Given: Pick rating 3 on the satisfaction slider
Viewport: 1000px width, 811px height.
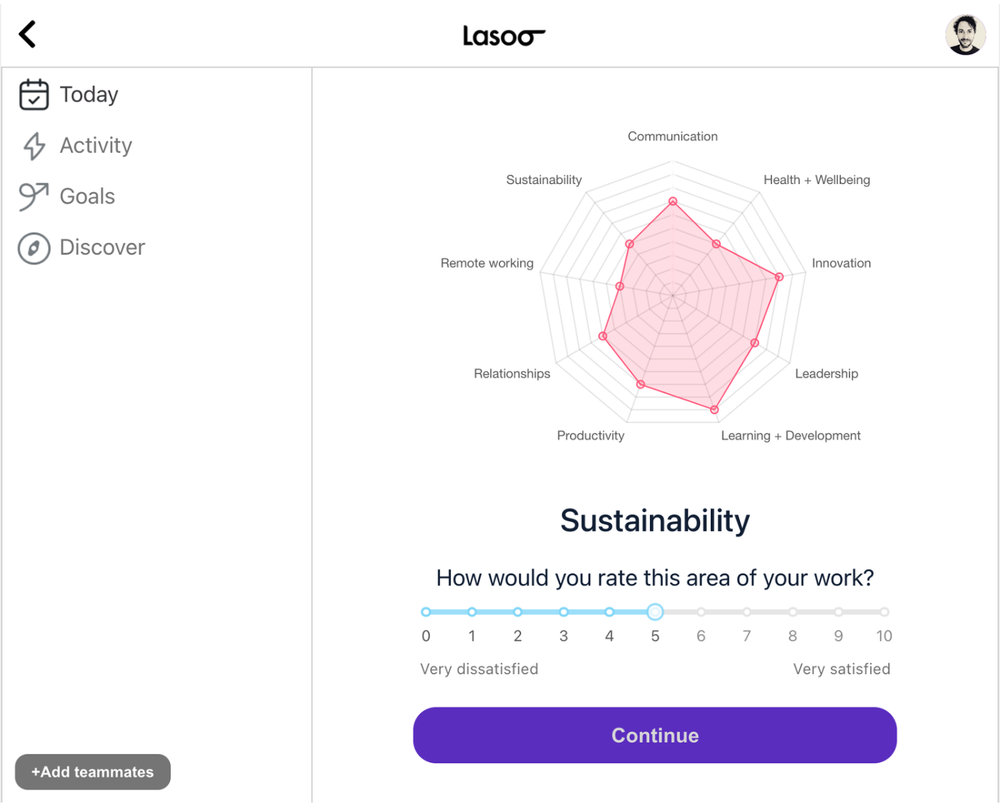Looking at the screenshot, I should [564, 612].
